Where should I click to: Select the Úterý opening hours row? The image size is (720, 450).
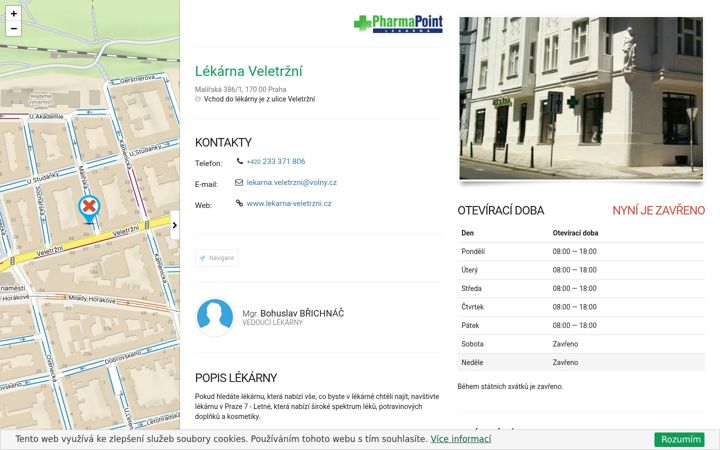pos(581,270)
